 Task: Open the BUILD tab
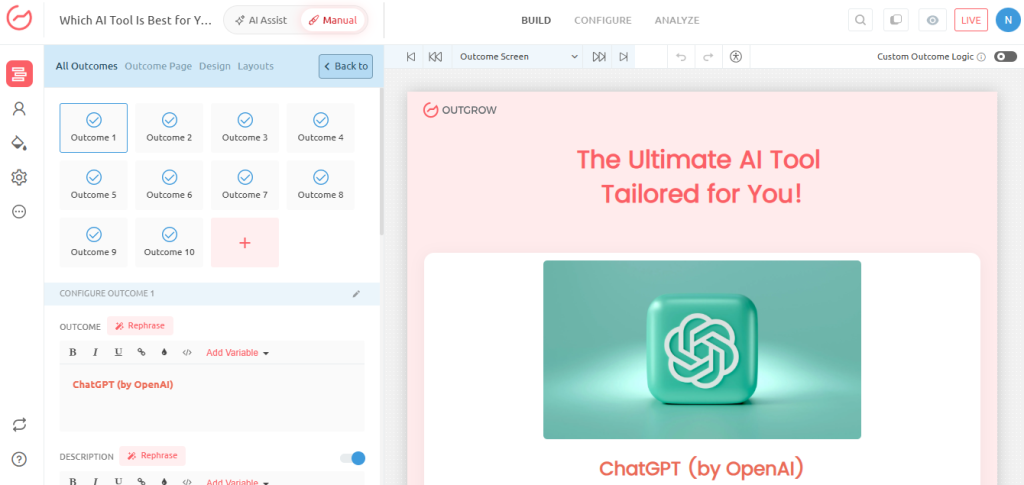tap(536, 20)
